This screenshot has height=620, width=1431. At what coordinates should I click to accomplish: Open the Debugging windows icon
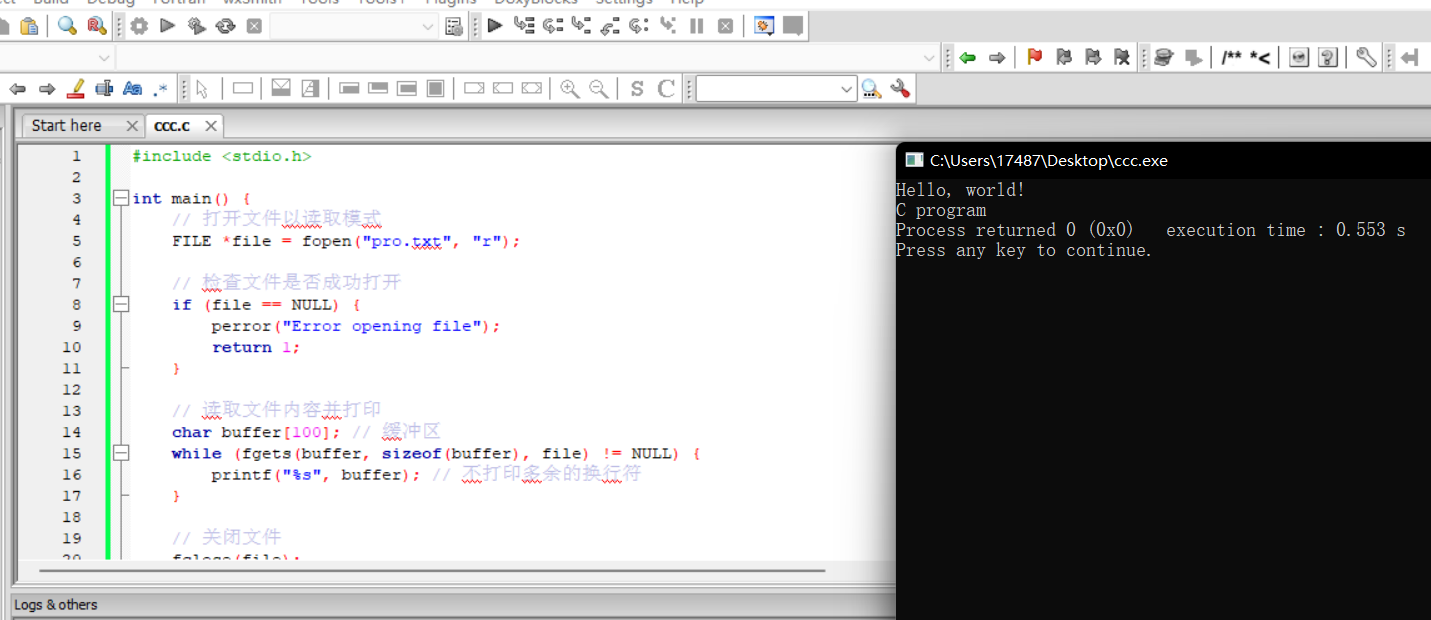point(764,26)
